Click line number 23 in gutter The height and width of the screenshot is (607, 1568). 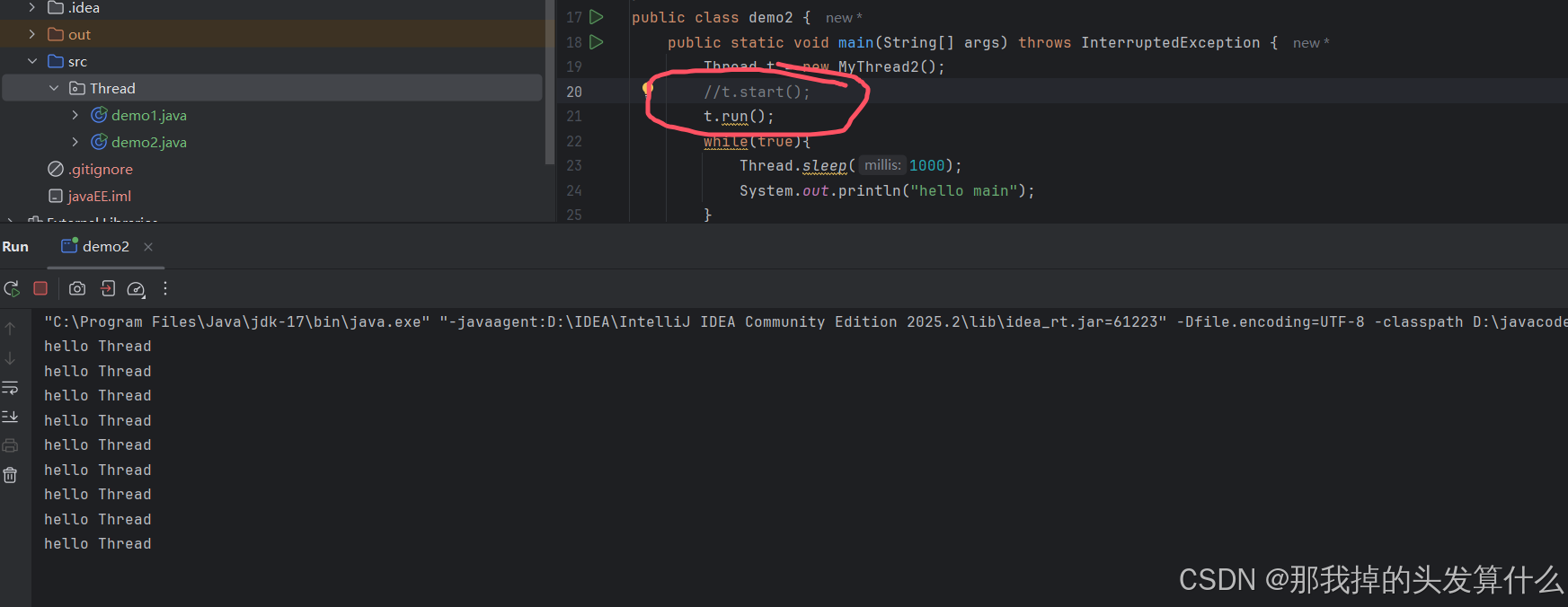574,165
